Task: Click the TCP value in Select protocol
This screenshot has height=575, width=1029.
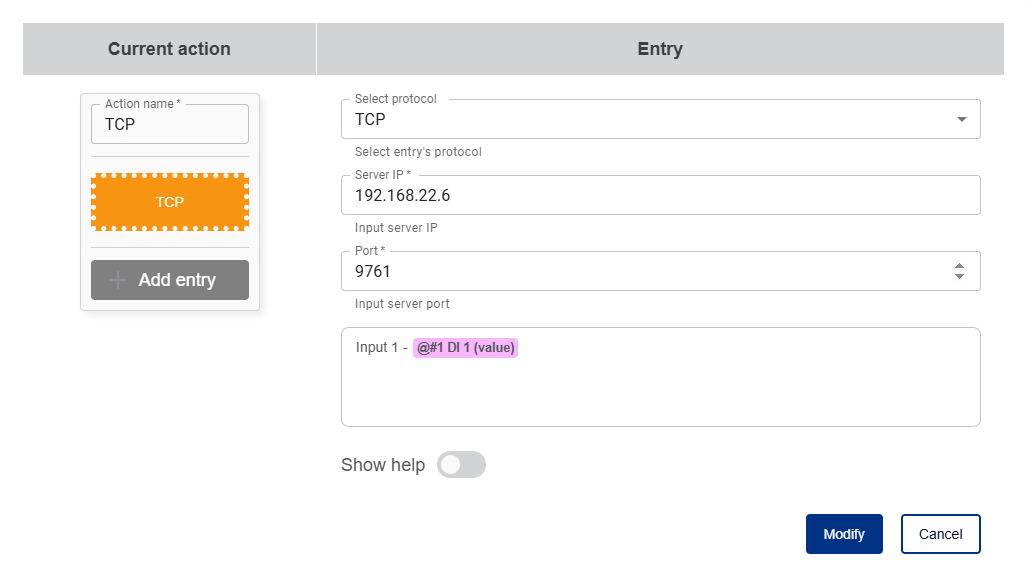Action: (x=371, y=119)
